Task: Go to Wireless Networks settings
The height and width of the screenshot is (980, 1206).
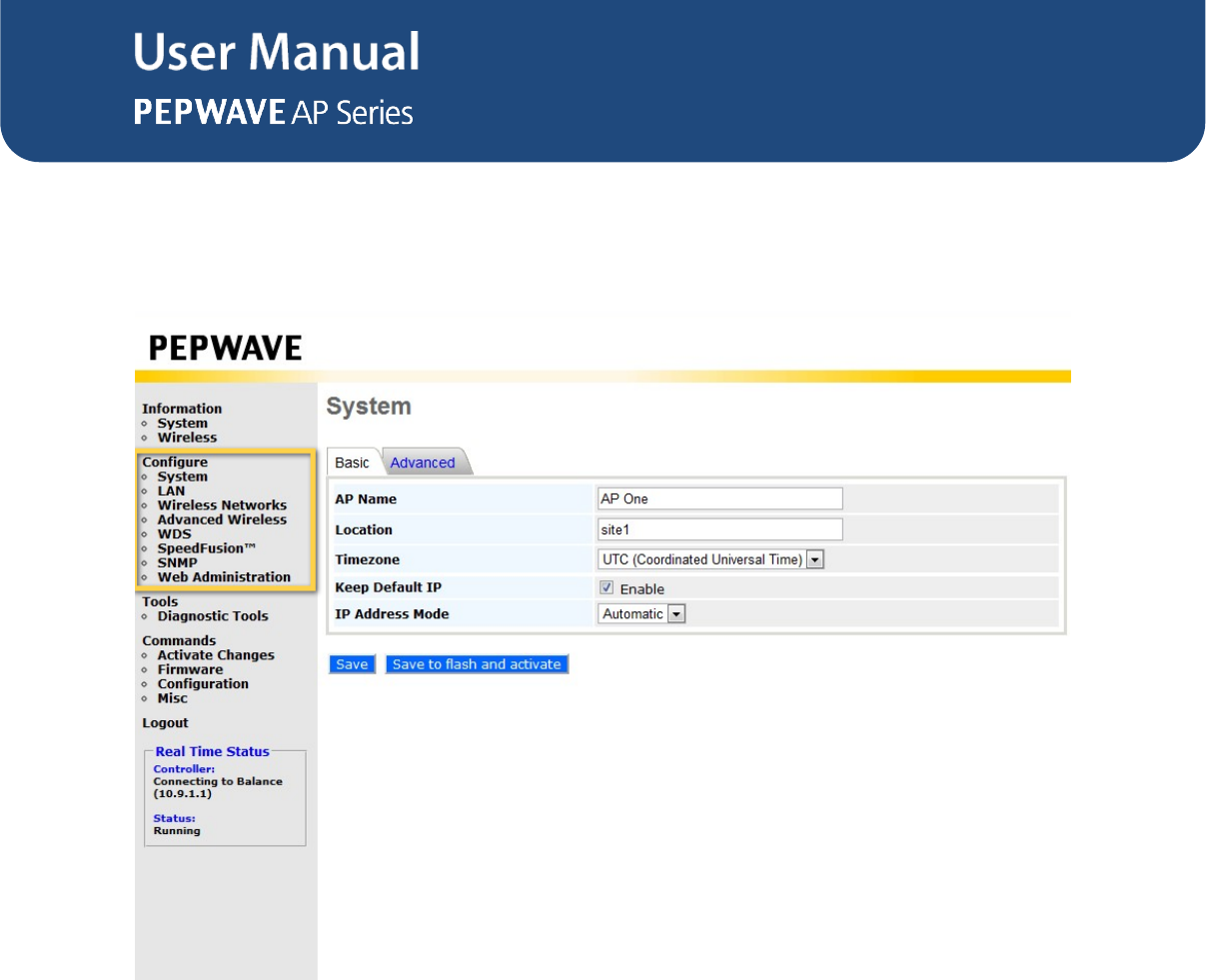Action: pos(222,505)
